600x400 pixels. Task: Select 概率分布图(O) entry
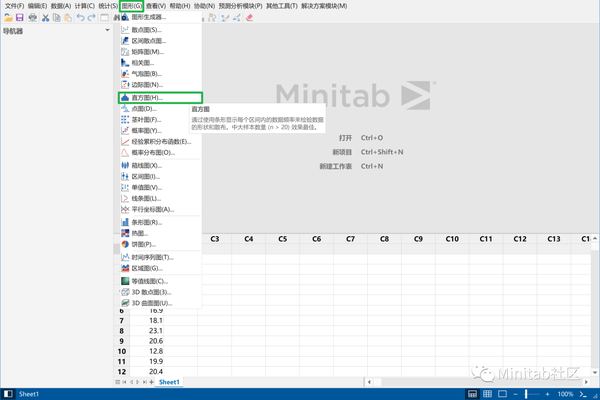point(160,153)
